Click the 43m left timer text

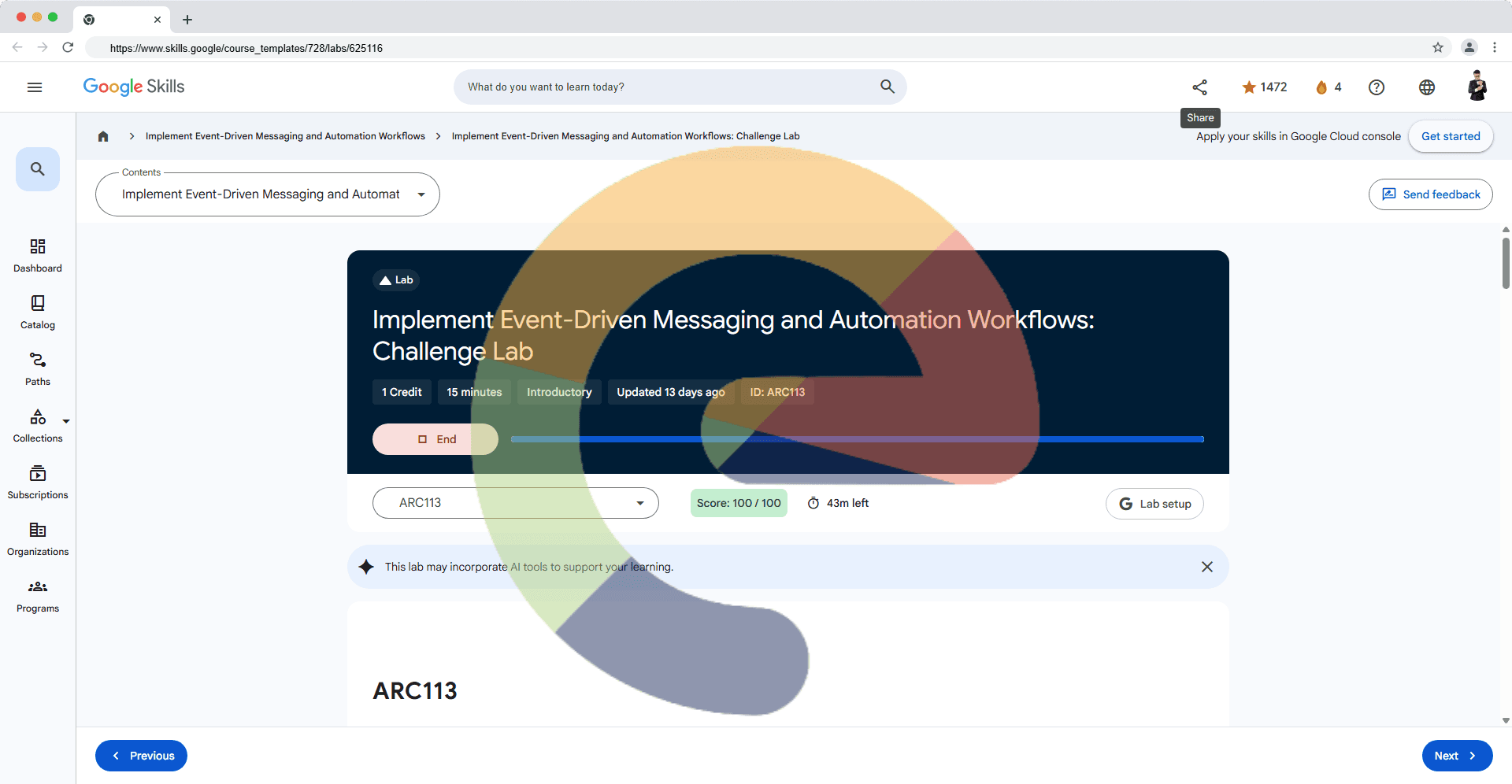[x=848, y=503]
